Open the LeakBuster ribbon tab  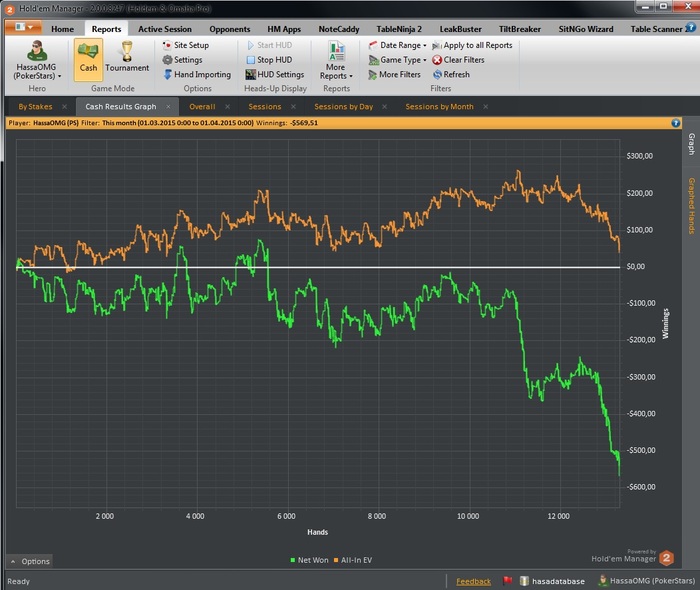(x=460, y=29)
